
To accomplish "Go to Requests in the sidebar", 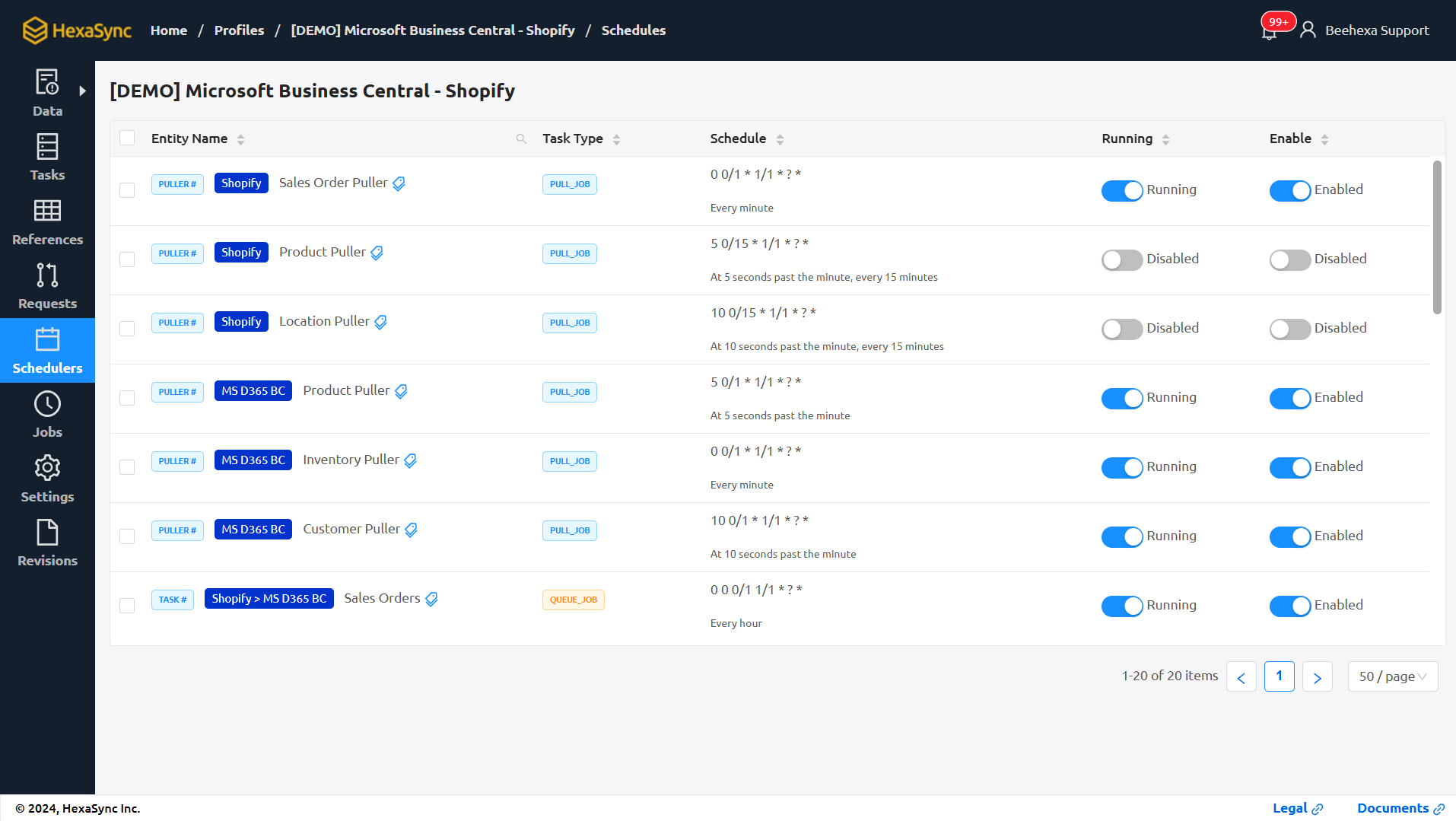I will click(x=47, y=286).
